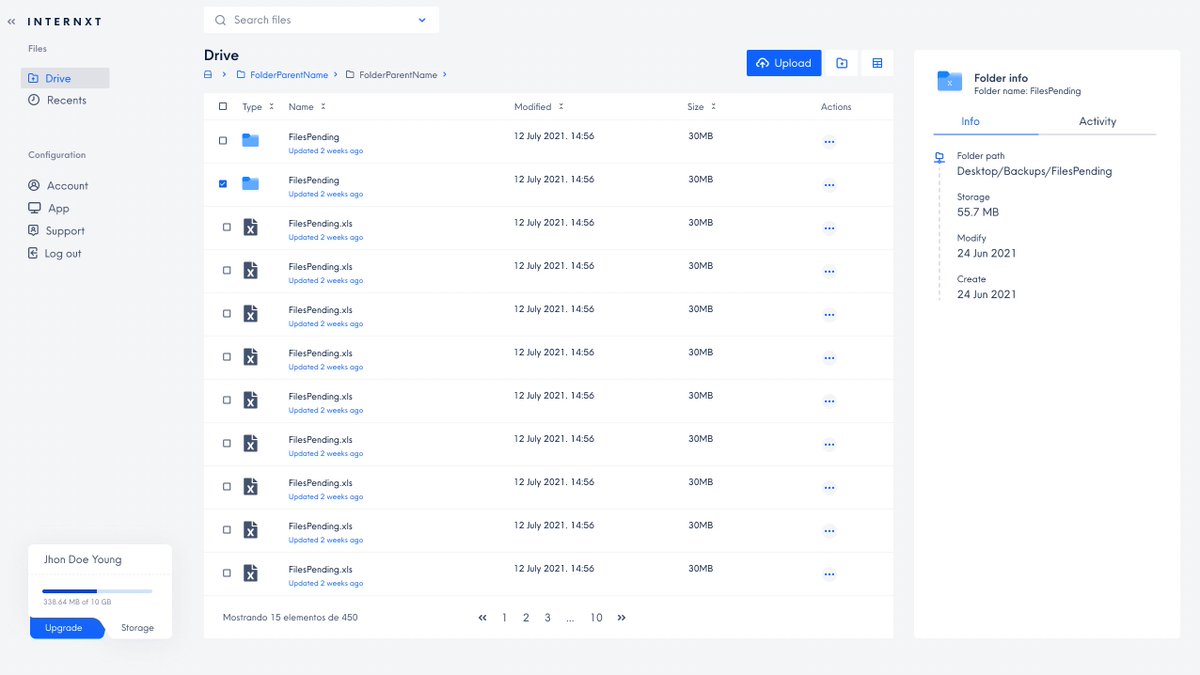Open actions menu for first FilesPending folder

click(x=829, y=142)
